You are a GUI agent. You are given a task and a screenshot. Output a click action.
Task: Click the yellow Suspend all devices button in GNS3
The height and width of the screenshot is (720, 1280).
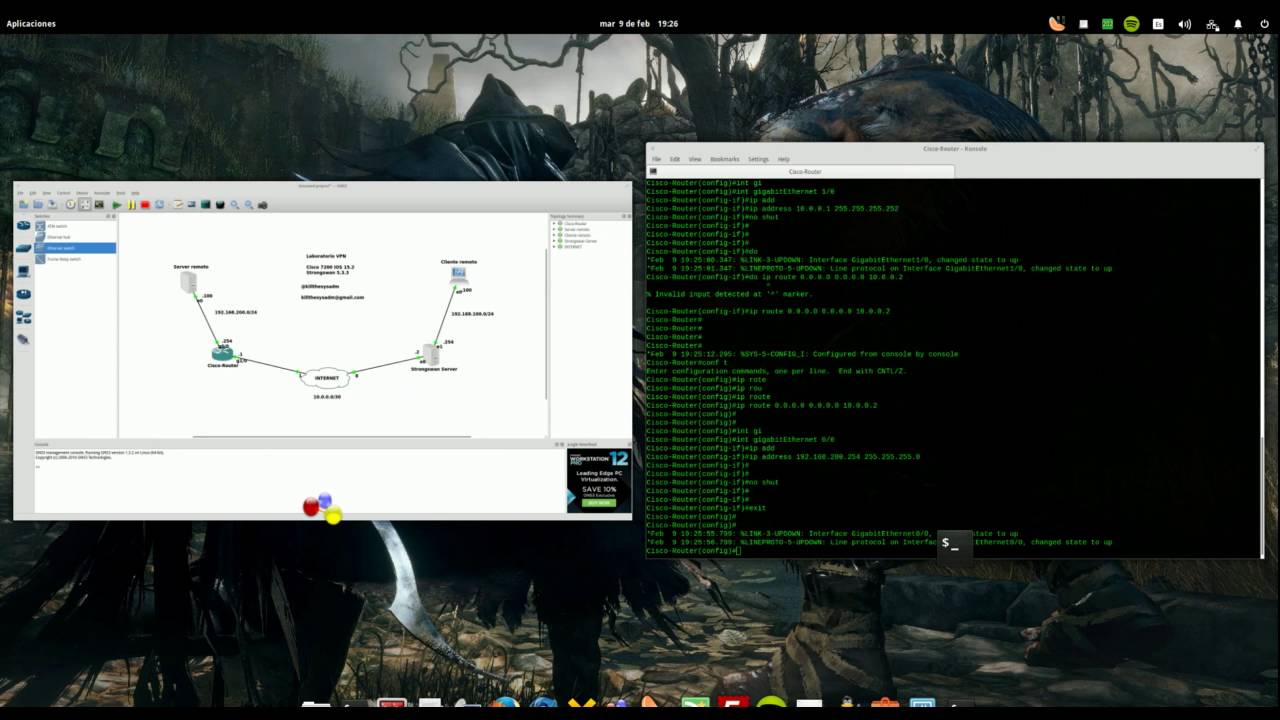131,205
